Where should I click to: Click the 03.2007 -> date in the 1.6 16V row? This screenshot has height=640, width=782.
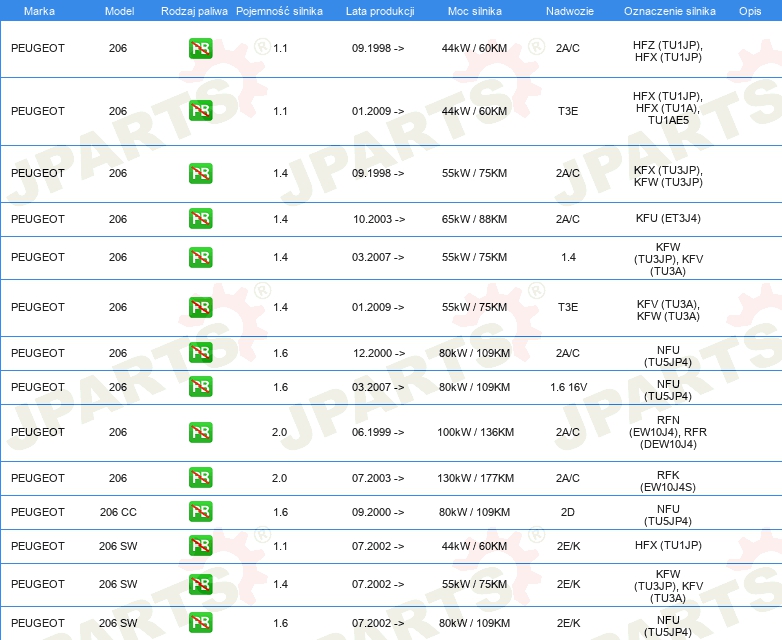(x=378, y=387)
